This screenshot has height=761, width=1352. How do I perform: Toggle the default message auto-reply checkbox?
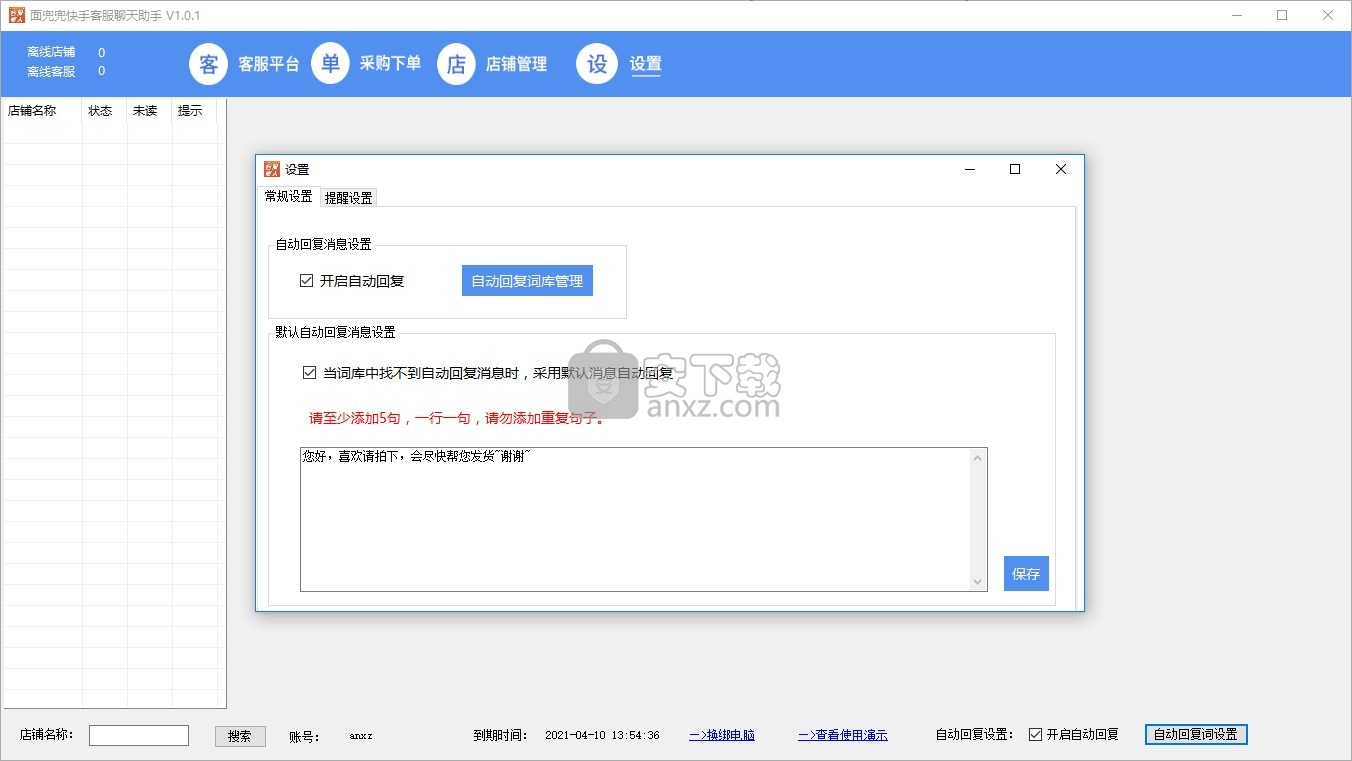pyautogui.click(x=310, y=373)
